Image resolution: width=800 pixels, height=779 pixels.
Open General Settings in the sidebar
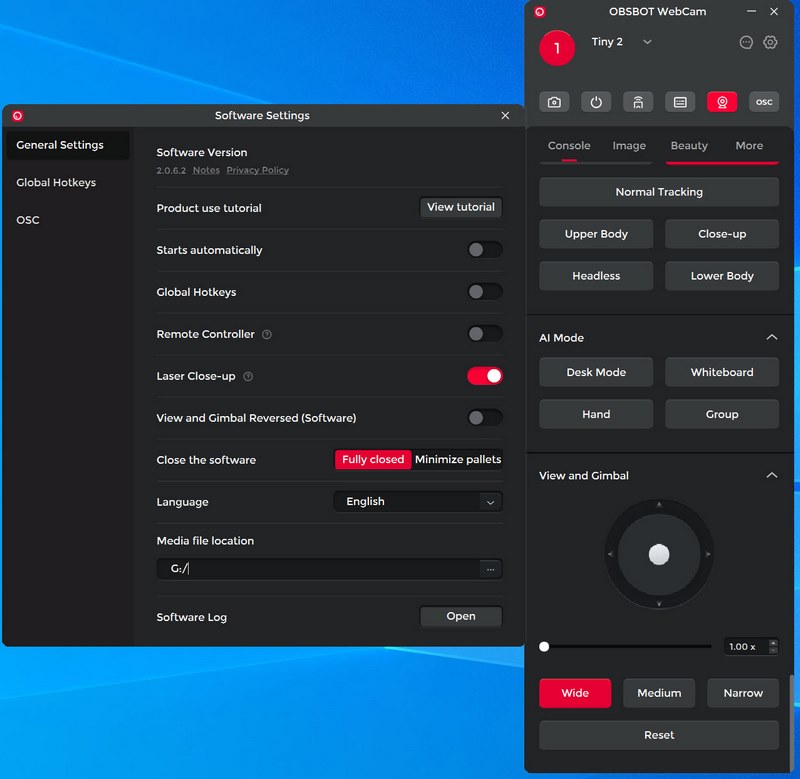67,145
